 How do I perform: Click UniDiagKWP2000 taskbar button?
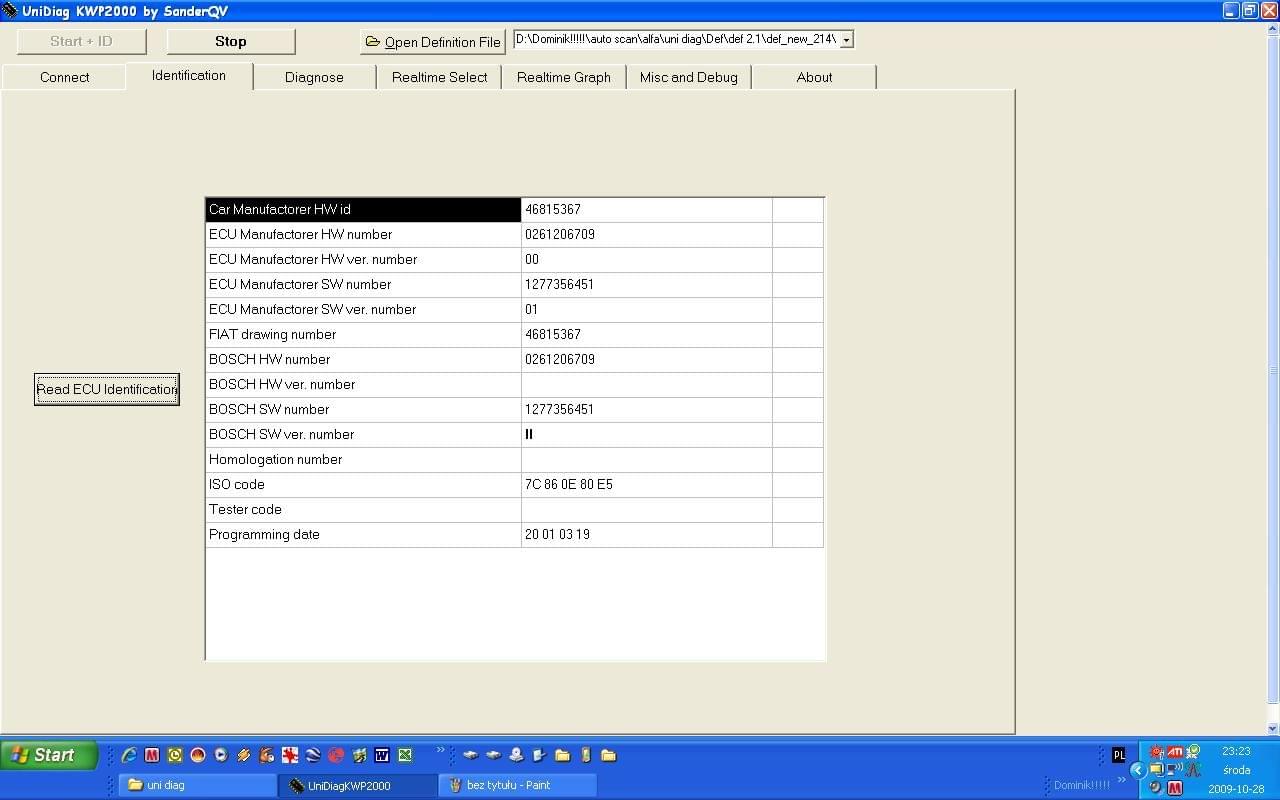click(x=357, y=785)
